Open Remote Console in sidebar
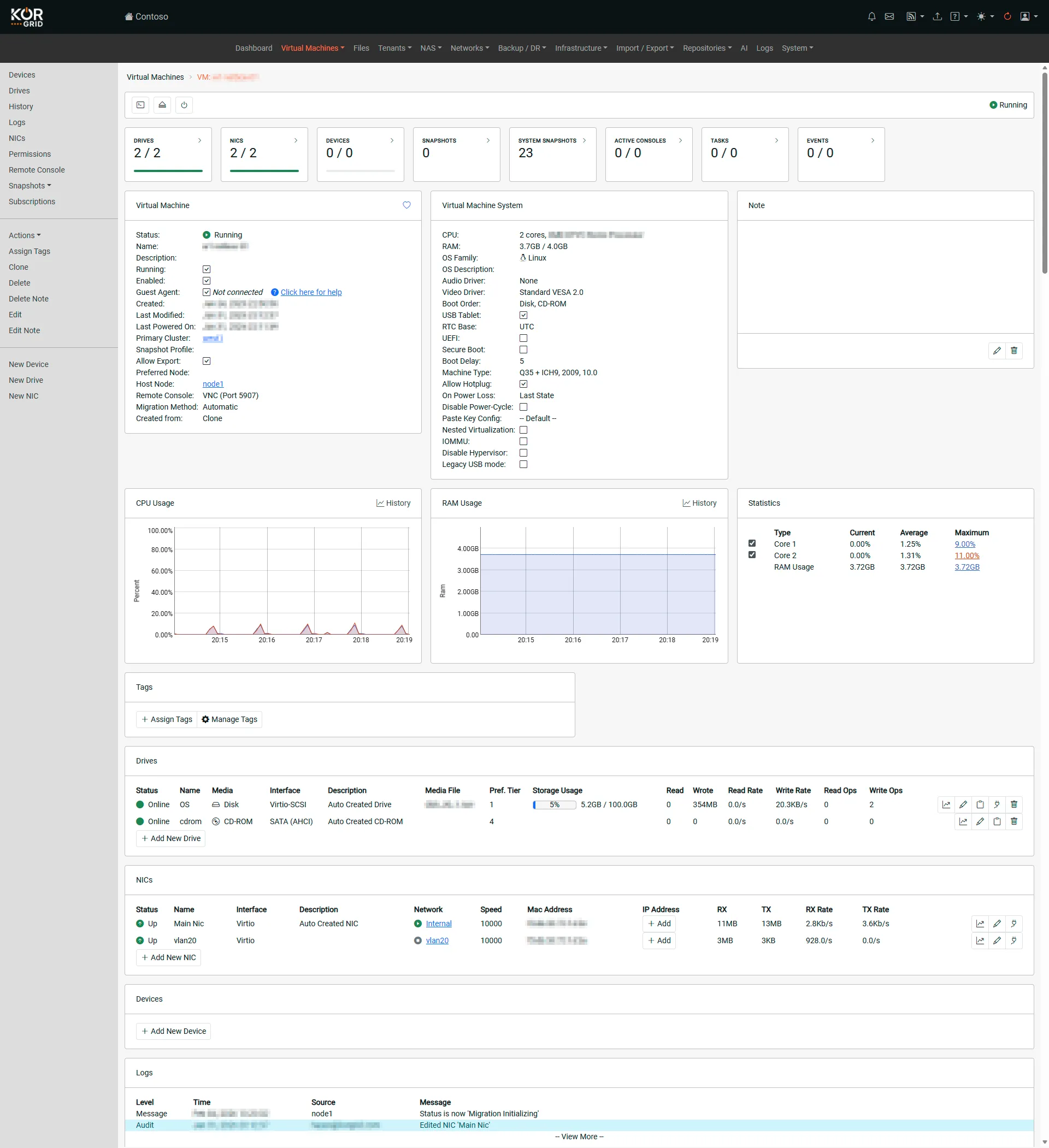Viewport: 1049px width, 1148px height. (x=37, y=170)
